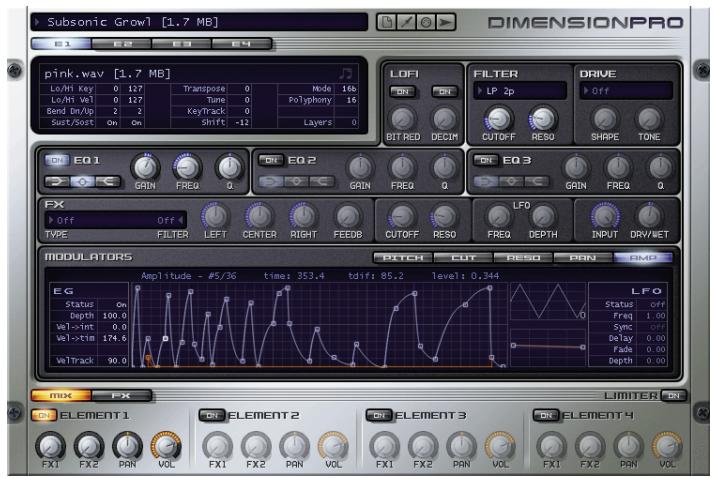Image resolution: width=715 pixels, height=478 pixels.
Task: Click the Drive TONE knob
Action: (649, 119)
